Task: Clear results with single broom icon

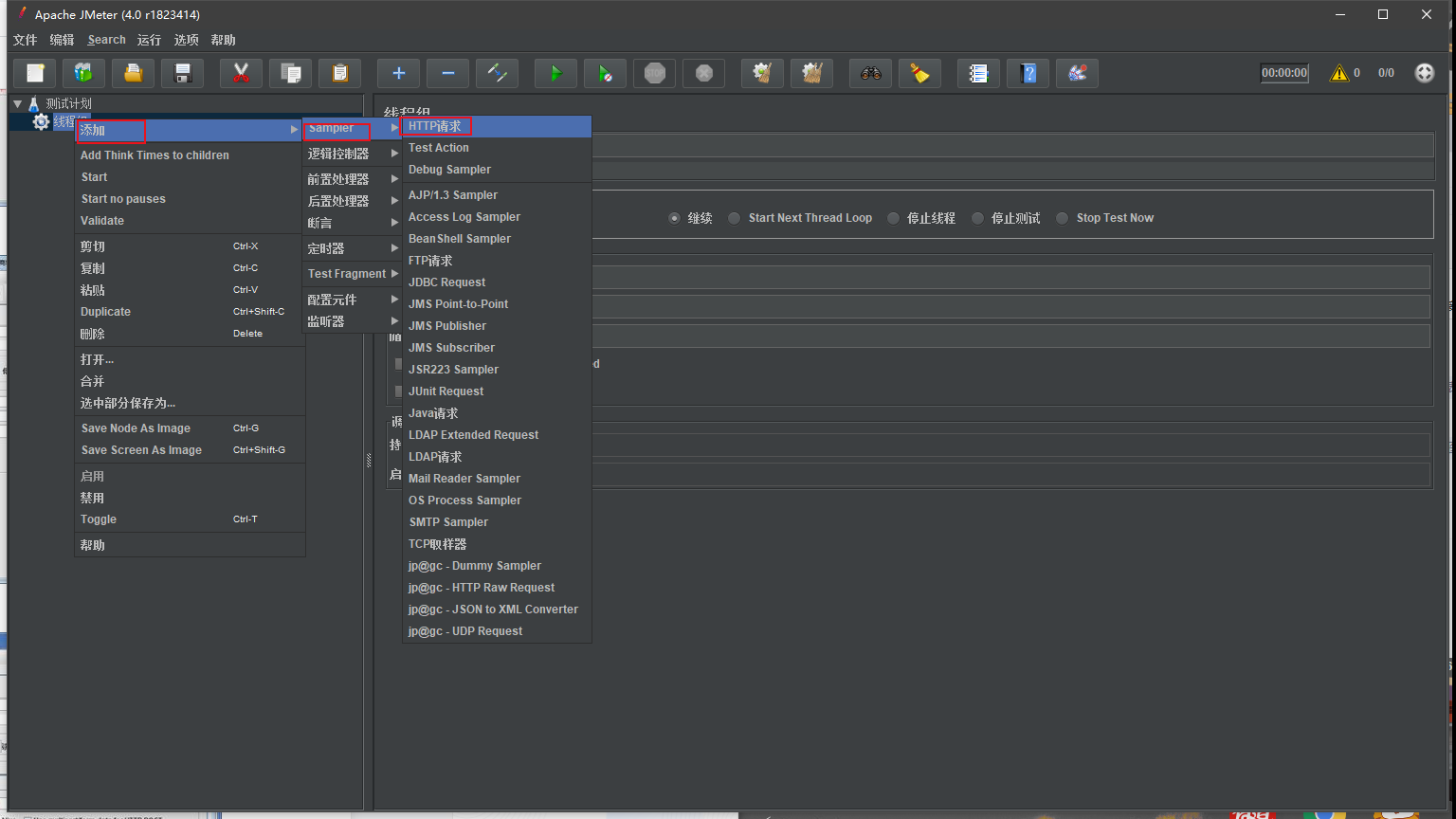Action: tap(762, 73)
